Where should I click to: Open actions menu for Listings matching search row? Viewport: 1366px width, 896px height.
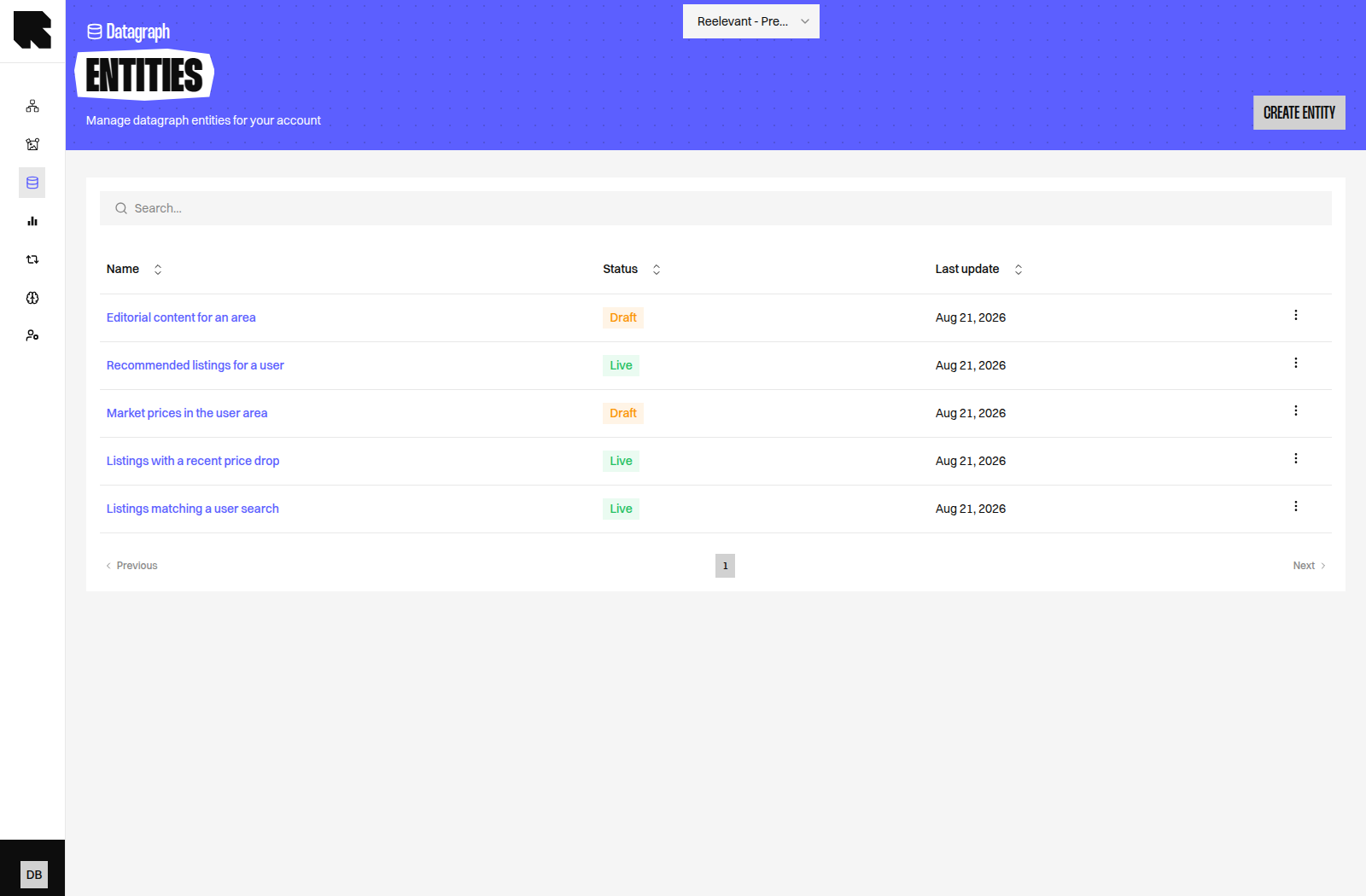pyautogui.click(x=1296, y=506)
